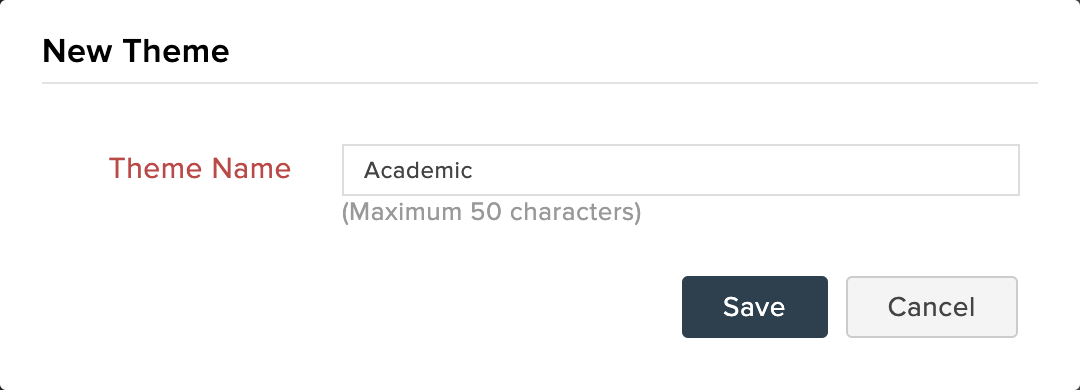Dismiss the dialog with the Cancel button
Screen dimensions: 1080x390
point(931,307)
